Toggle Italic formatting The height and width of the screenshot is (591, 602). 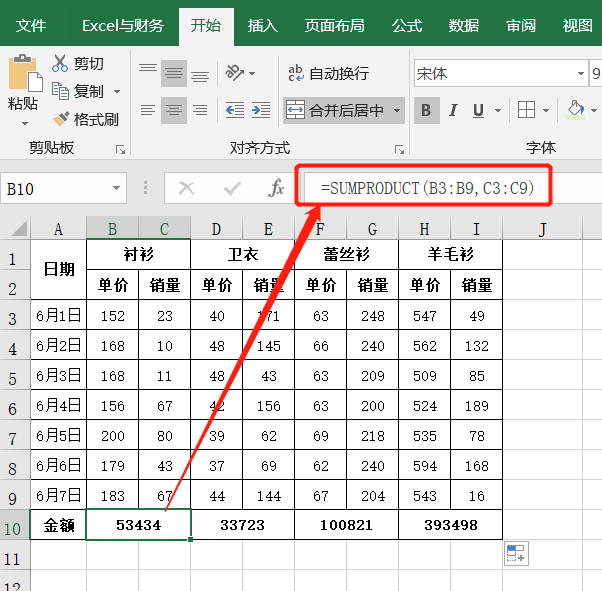click(453, 110)
